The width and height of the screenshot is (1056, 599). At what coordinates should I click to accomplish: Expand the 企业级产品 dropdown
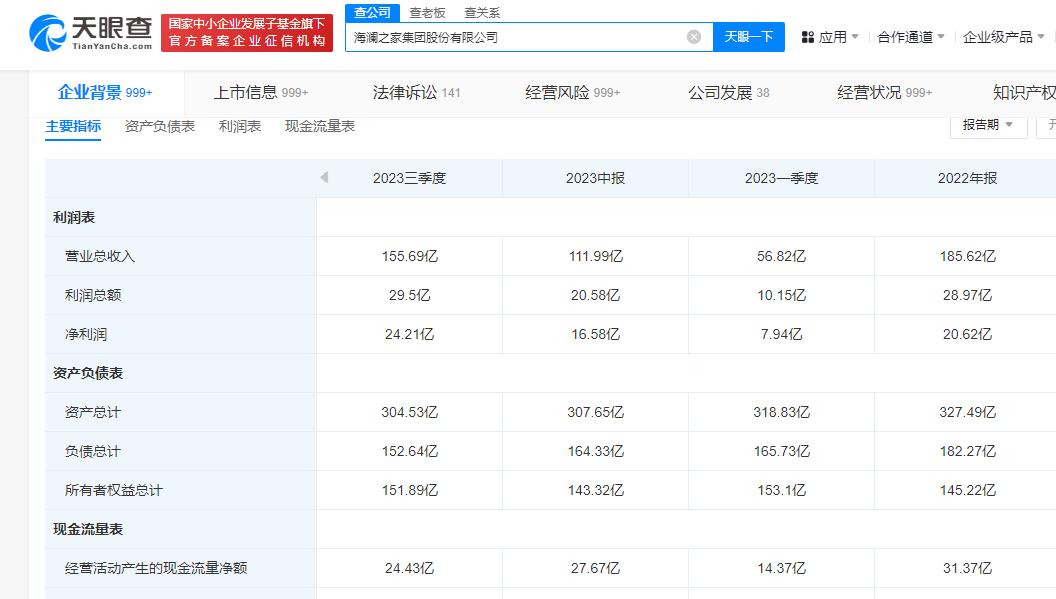(1003, 37)
